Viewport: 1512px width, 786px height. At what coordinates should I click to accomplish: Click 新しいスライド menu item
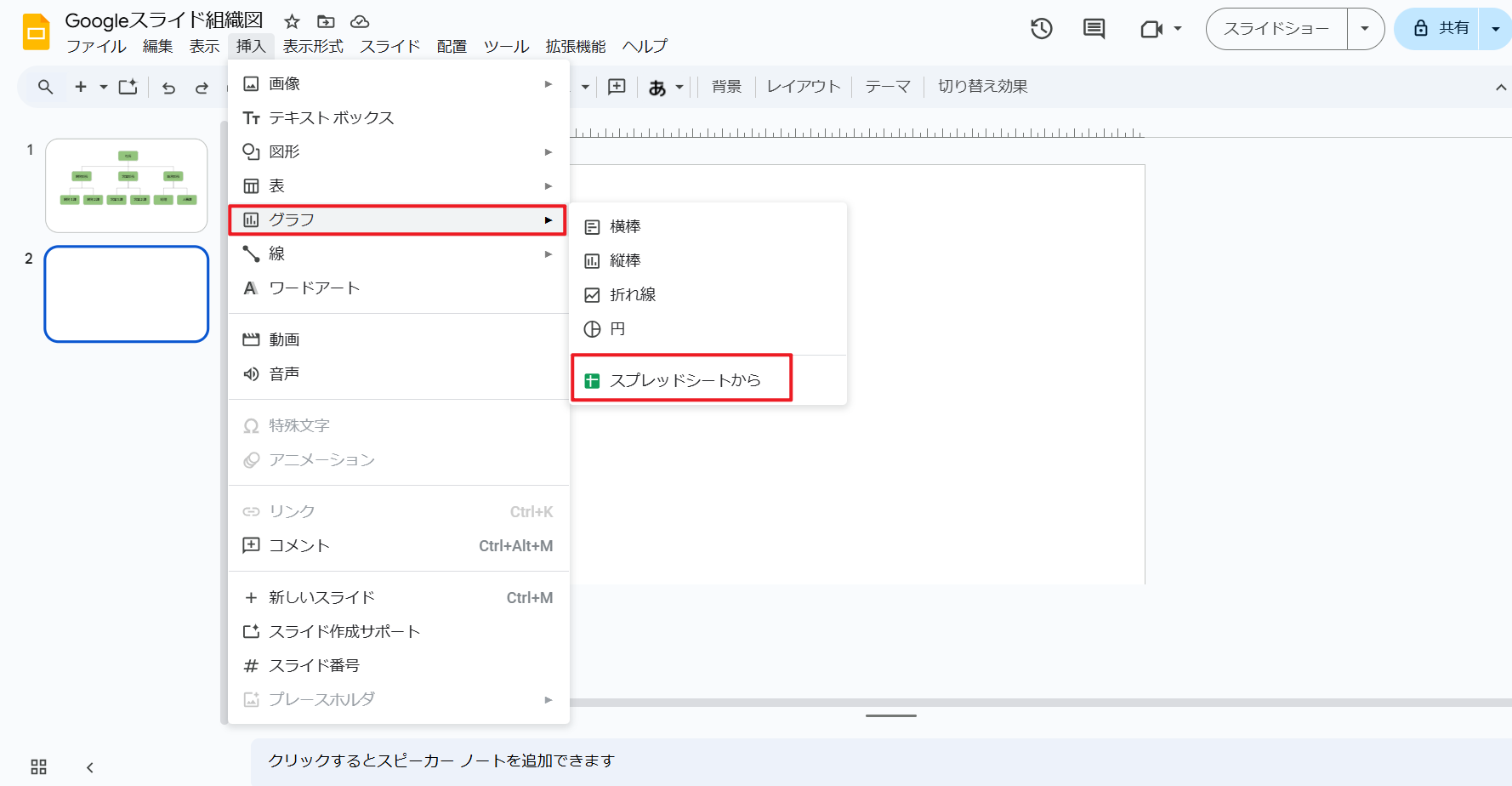[x=398, y=598]
